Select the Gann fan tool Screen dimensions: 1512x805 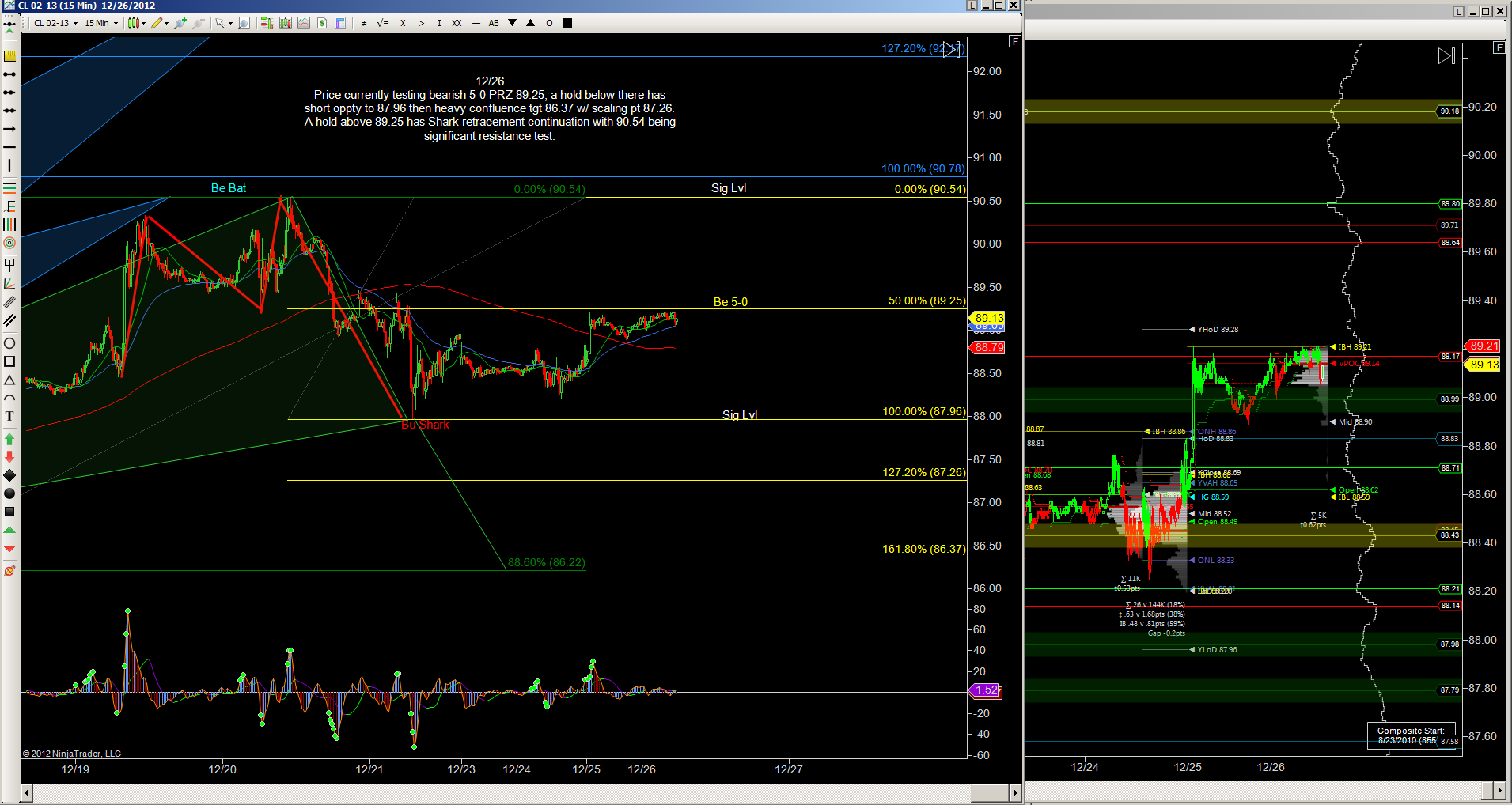pyautogui.click(x=9, y=284)
